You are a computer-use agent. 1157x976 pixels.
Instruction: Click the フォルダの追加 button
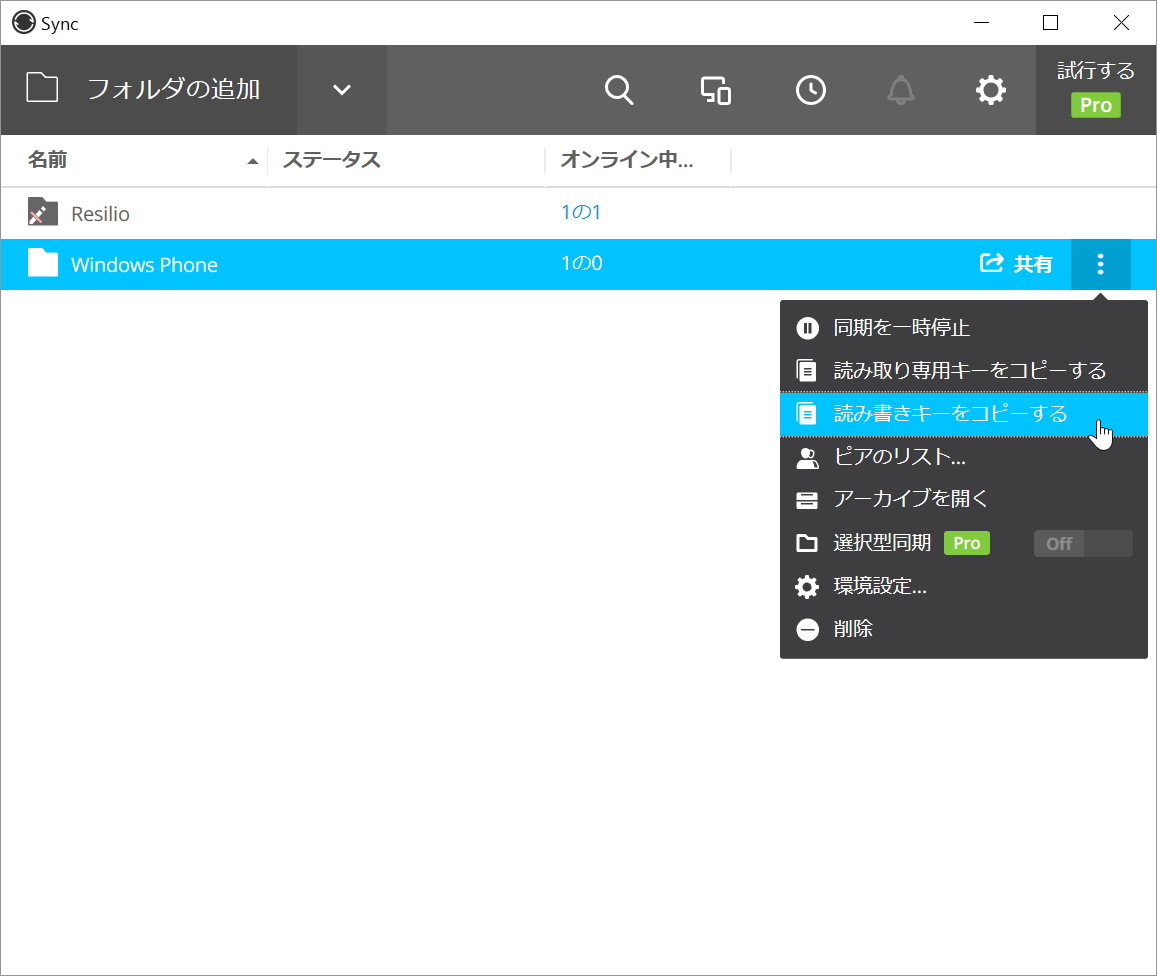(149, 90)
